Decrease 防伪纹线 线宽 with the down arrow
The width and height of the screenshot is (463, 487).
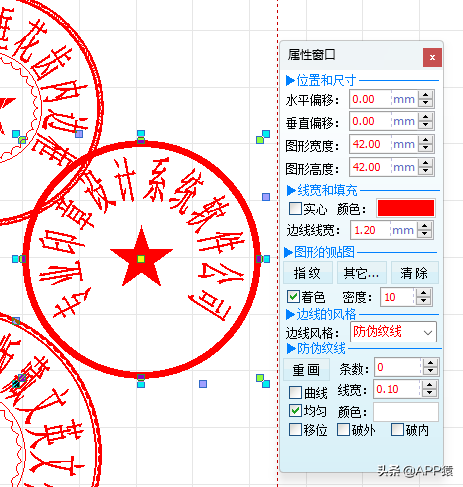click(x=430, y=393)
